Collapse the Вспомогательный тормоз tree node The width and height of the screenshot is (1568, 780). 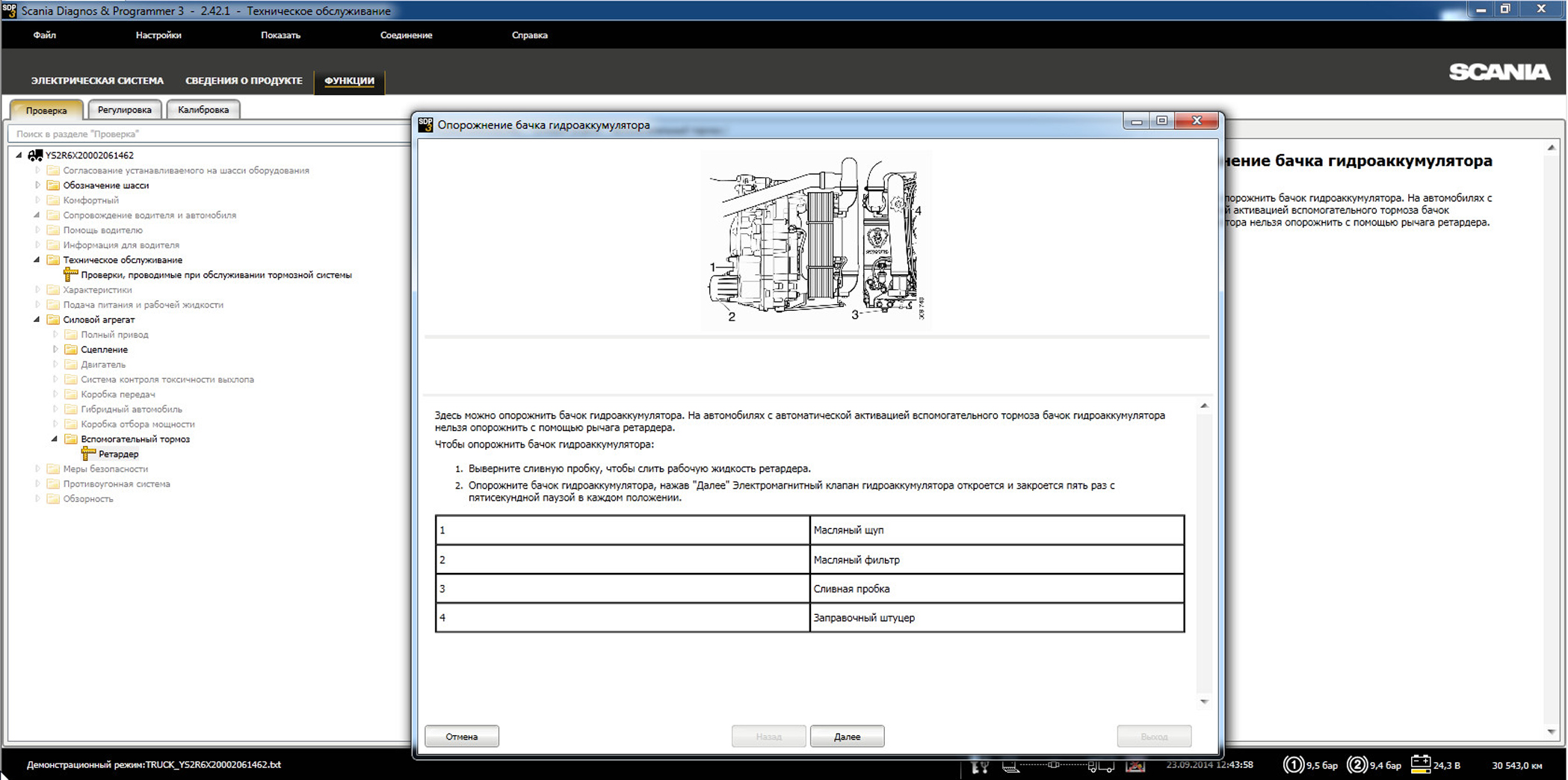(x=55, y=439)
